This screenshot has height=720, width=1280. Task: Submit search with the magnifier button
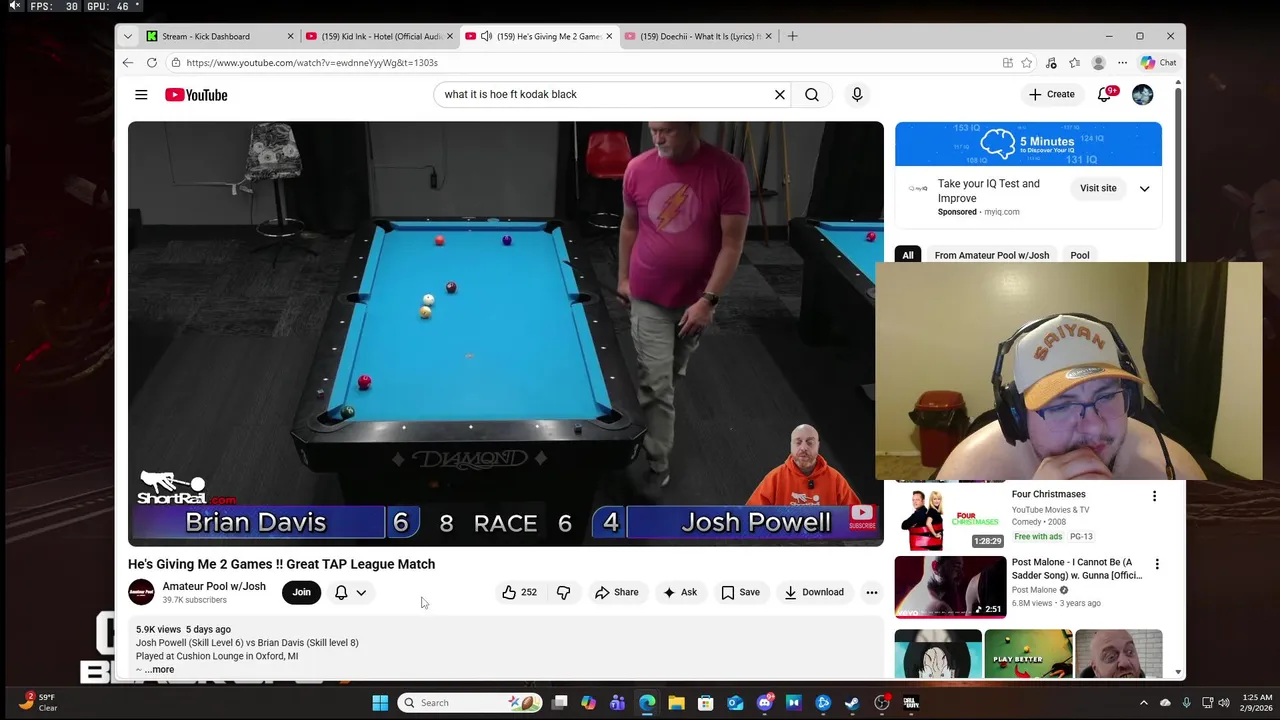(x=812, y=95)
